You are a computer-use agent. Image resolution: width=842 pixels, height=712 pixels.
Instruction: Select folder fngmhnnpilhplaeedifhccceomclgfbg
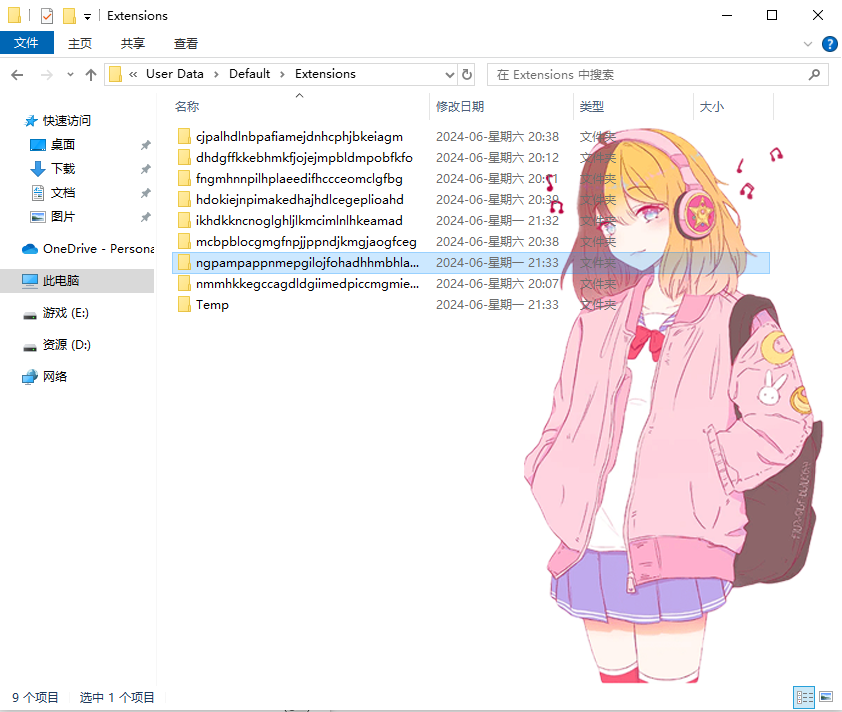299,179
